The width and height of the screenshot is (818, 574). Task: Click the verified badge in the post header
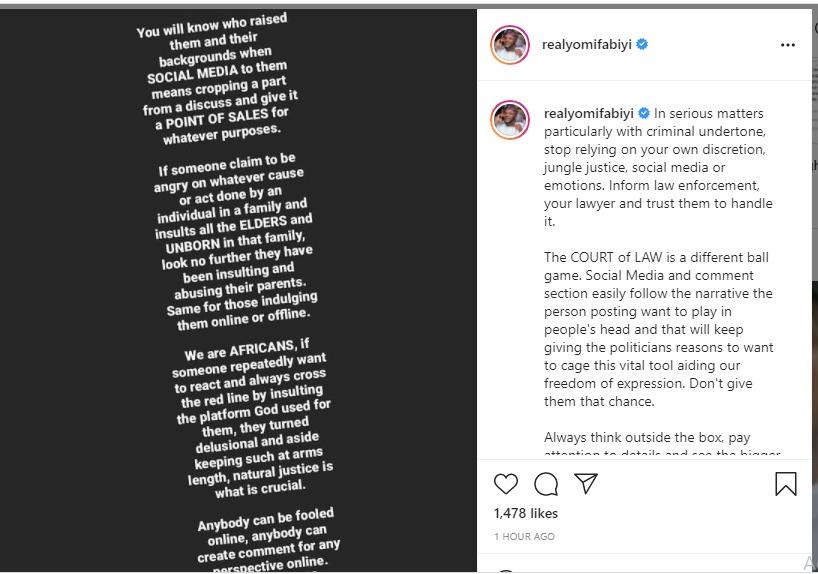click(x=642, y=45)
